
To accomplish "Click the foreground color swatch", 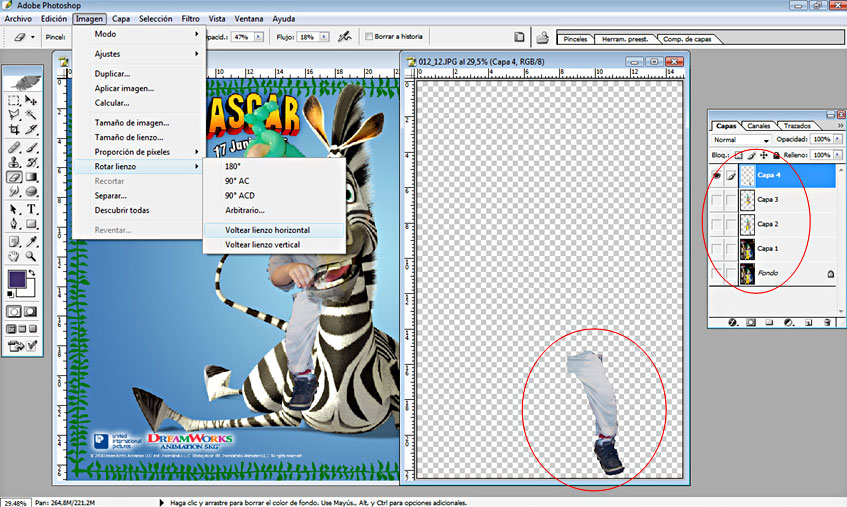I will (17, 279).
